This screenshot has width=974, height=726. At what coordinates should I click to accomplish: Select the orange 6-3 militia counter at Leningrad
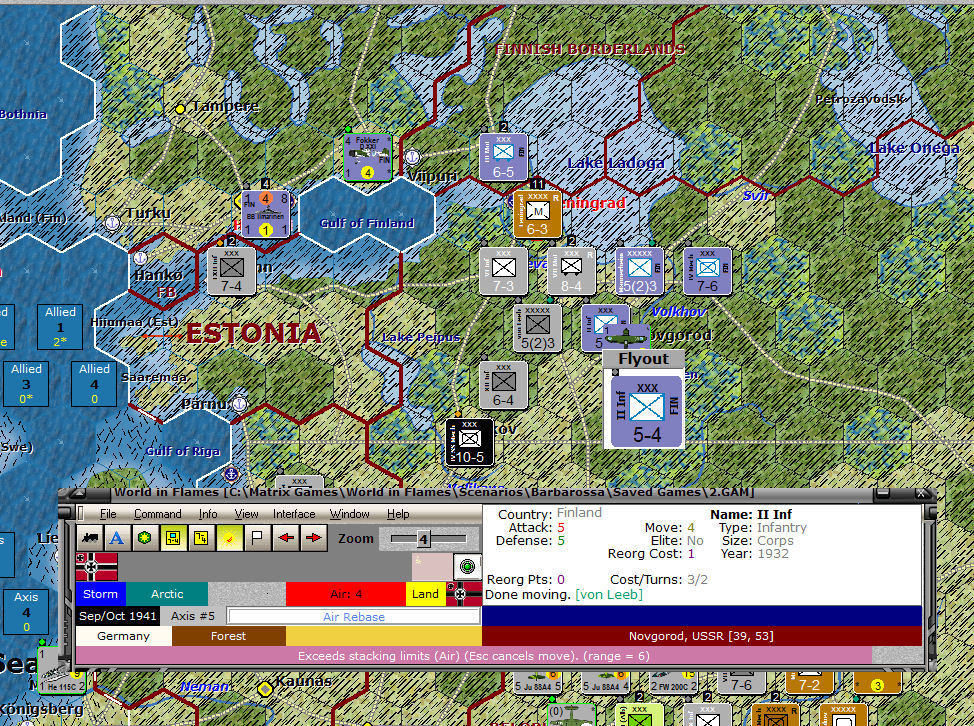(537, 214)
